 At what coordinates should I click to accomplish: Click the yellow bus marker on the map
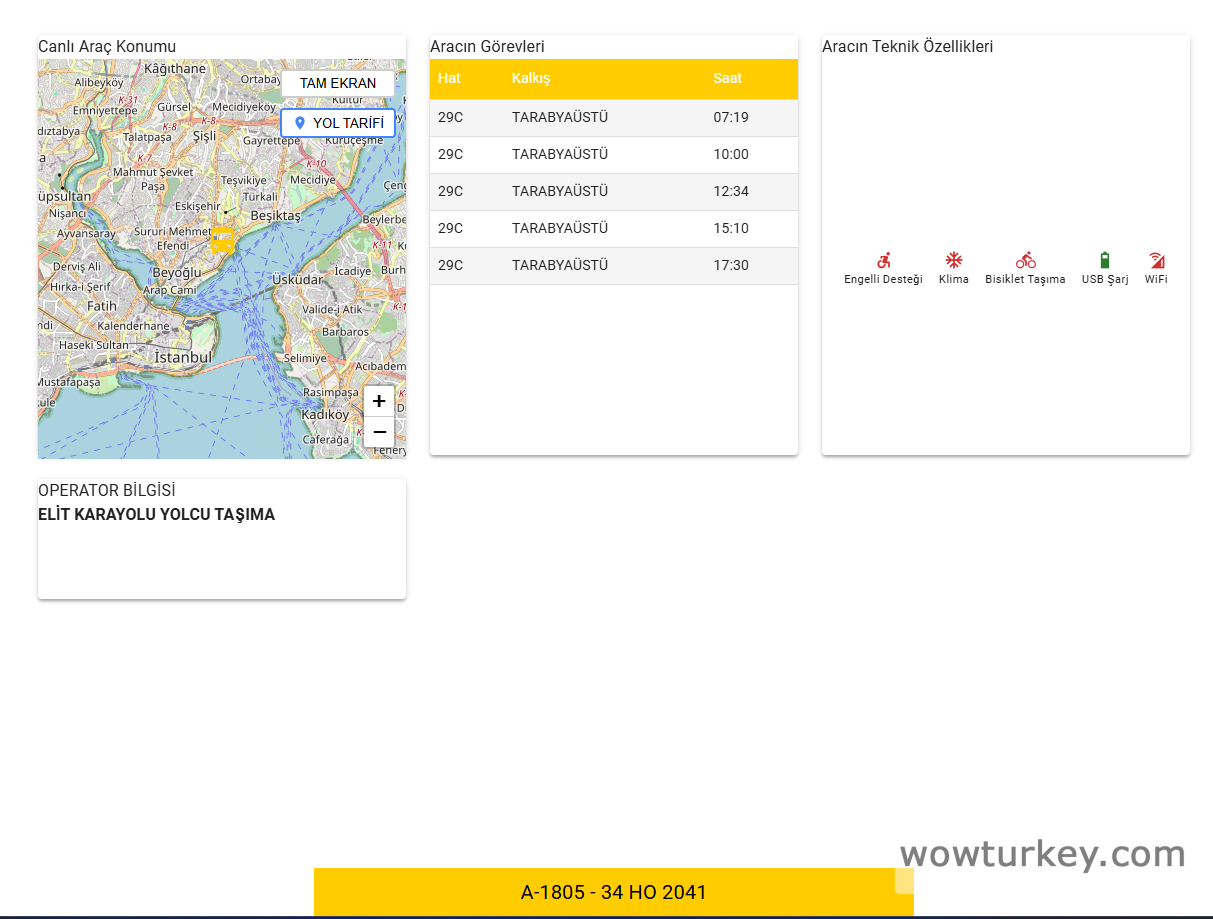[221, 240]
